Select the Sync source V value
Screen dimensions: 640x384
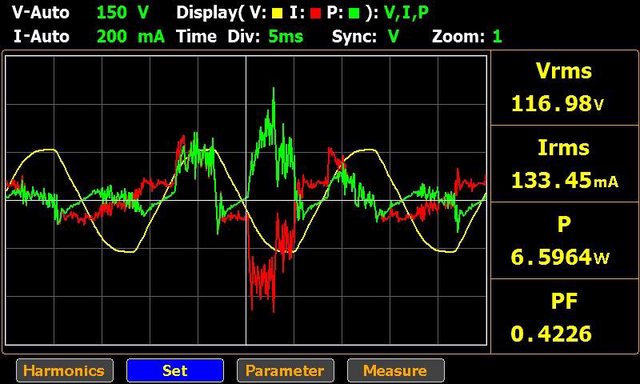tap(393, 37)
